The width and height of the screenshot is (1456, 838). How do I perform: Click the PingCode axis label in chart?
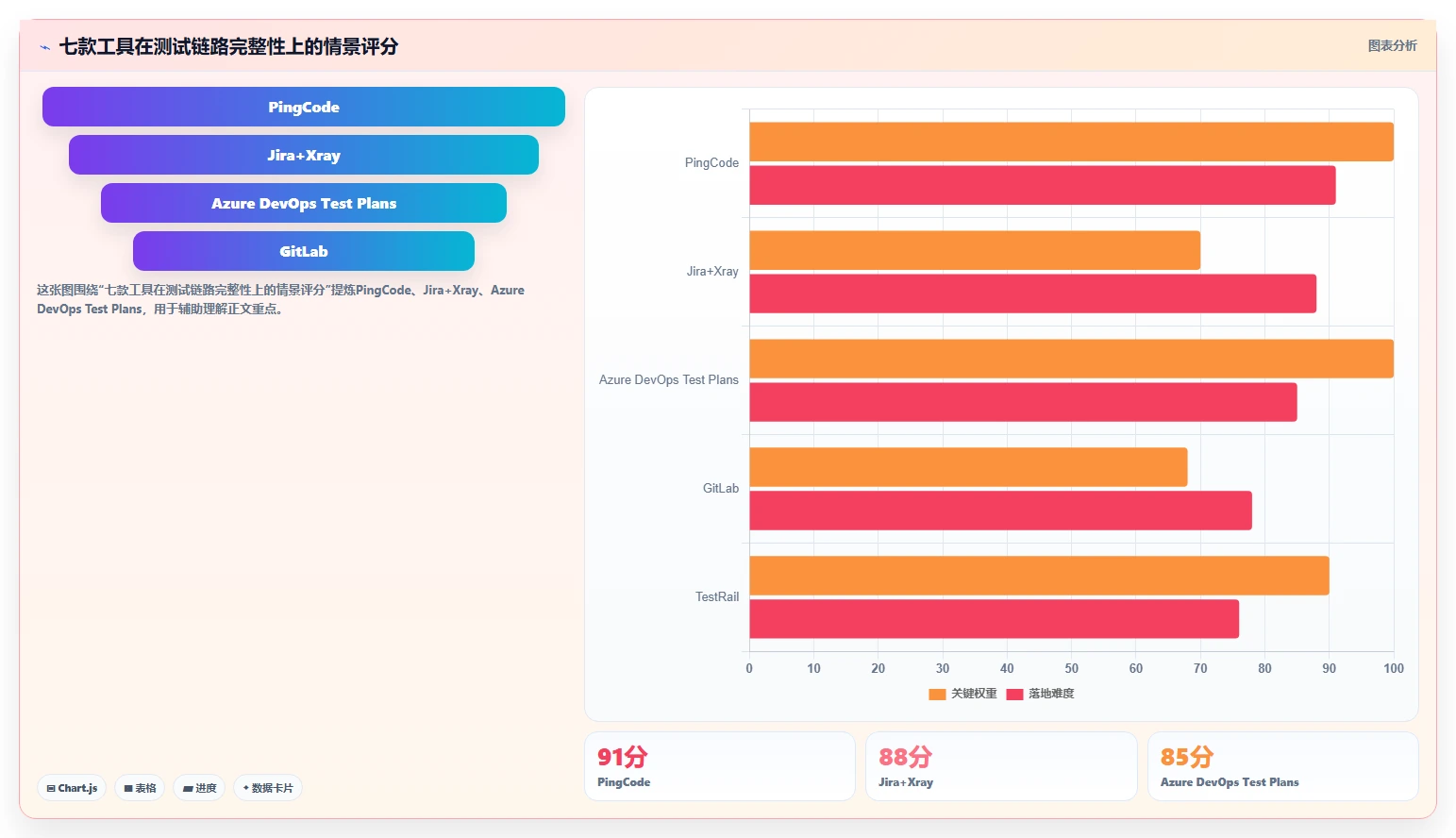pyautogui.click(x=711, y=163)
